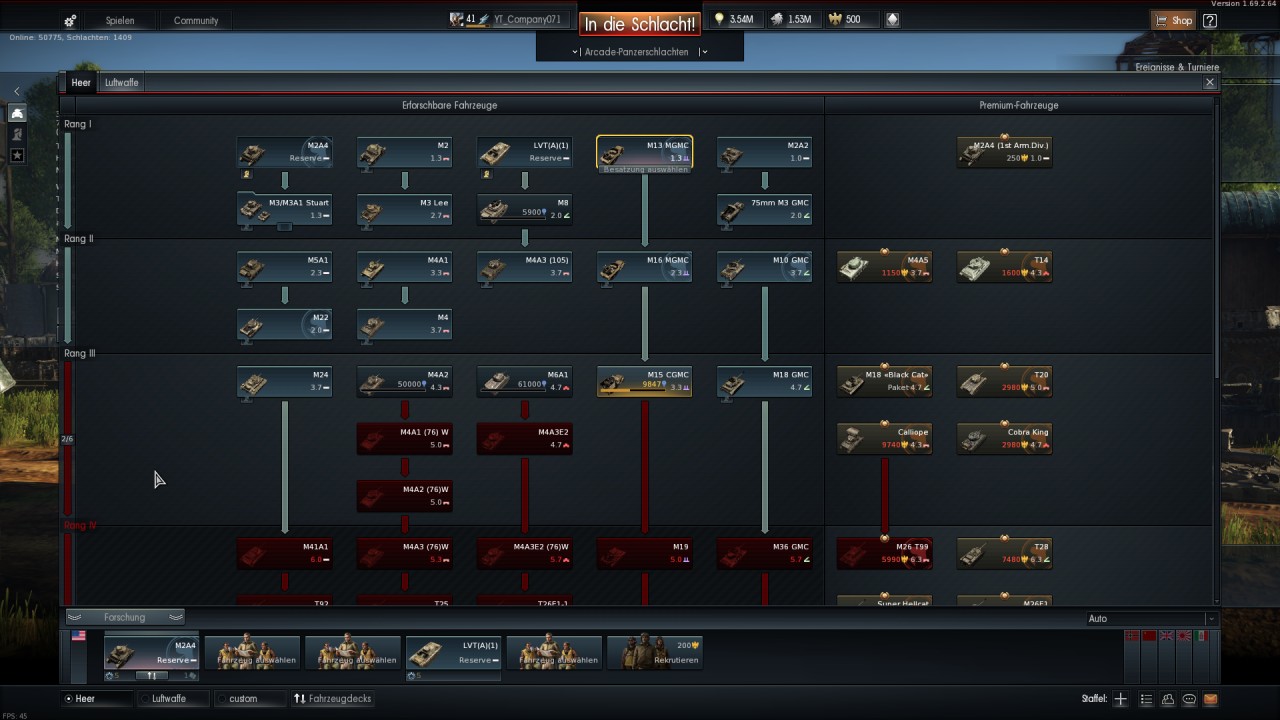This screenshot has height=720, width=1280.
Task: Select the Japan flag nation
Action: [x=1184, y=636]
